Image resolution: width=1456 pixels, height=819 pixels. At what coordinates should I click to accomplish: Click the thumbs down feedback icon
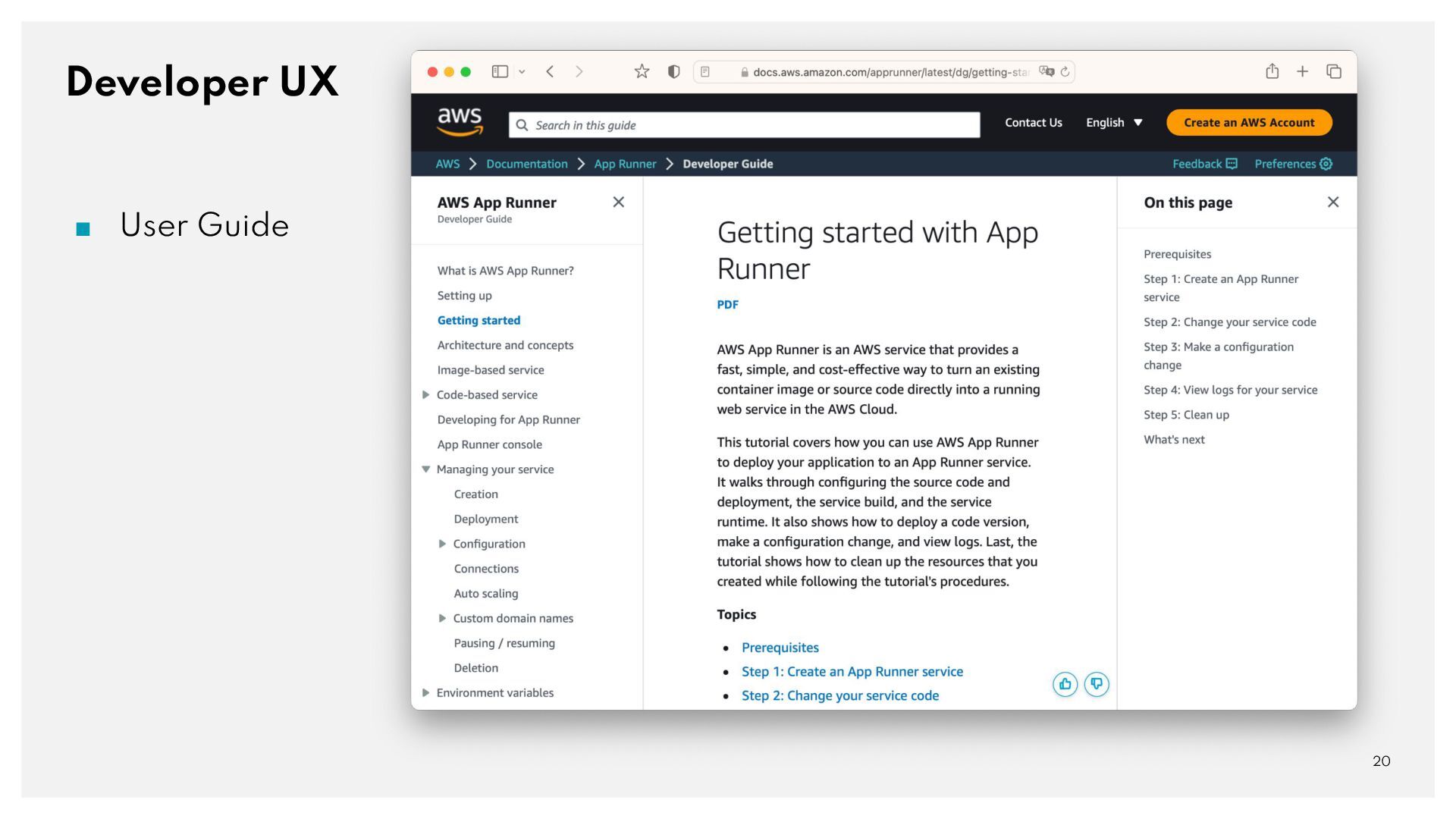pyautogui.click(x=1097, y=684)
